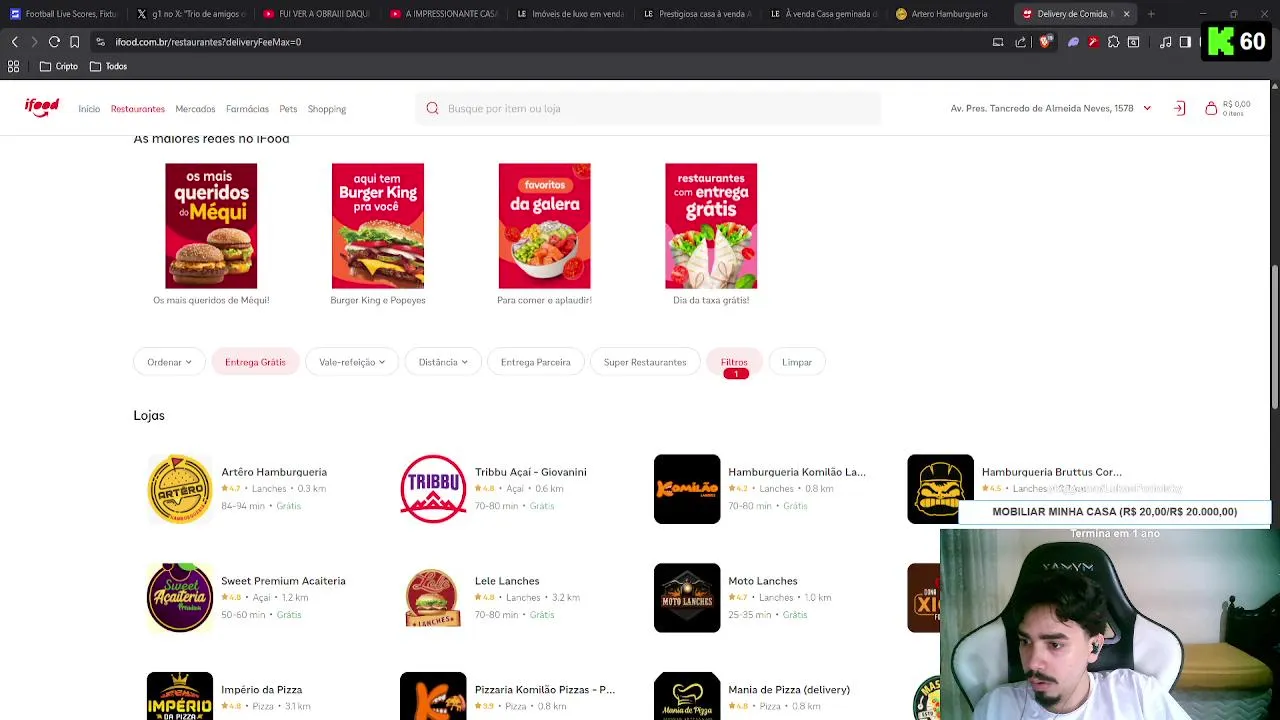Bookmark page with the bookmark icon
This screenshot has width=1280, height=720.
[74, 42]
